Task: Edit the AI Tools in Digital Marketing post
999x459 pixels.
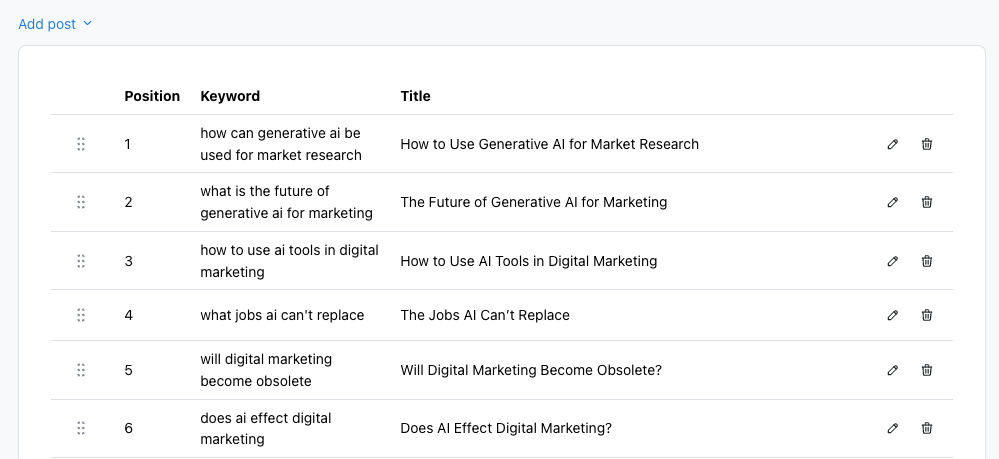Action: 893,261
